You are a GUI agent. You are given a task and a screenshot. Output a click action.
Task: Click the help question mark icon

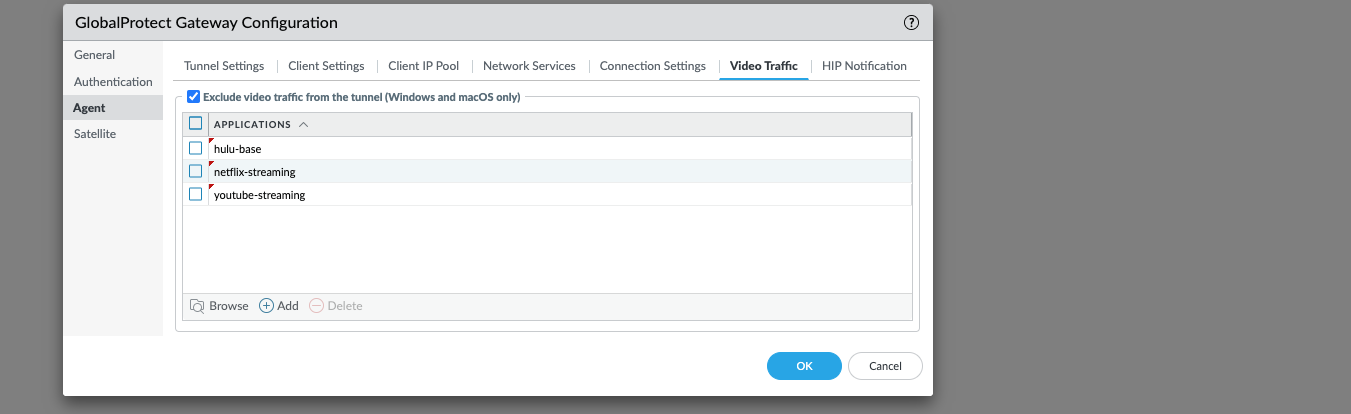point(910,22)
